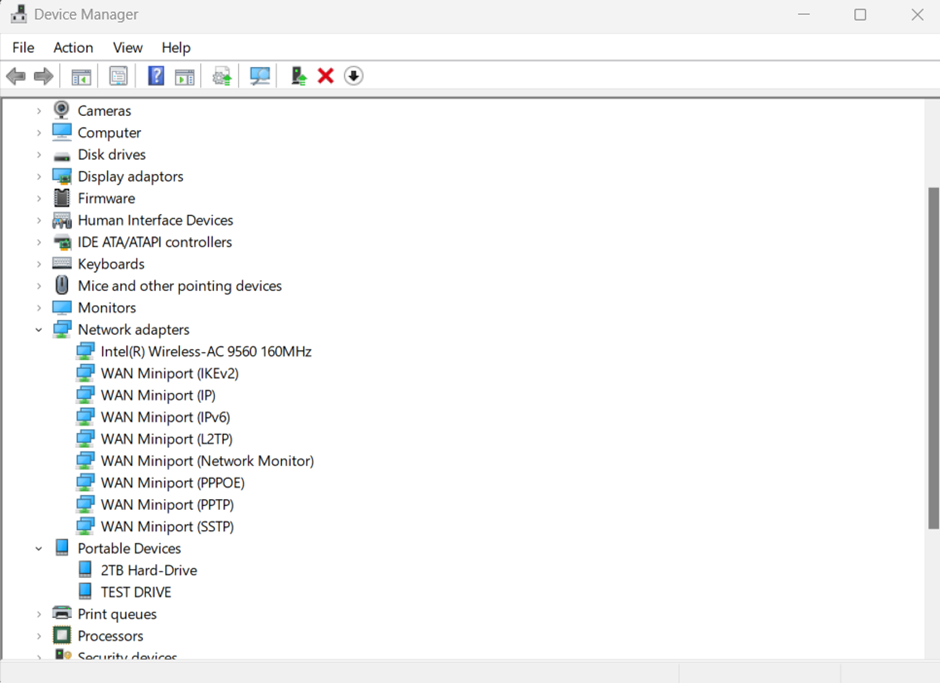This screenshot has width=940, height=683.
Task: Select the 2TB Hard-Drive device
Action: coord(148,570)
